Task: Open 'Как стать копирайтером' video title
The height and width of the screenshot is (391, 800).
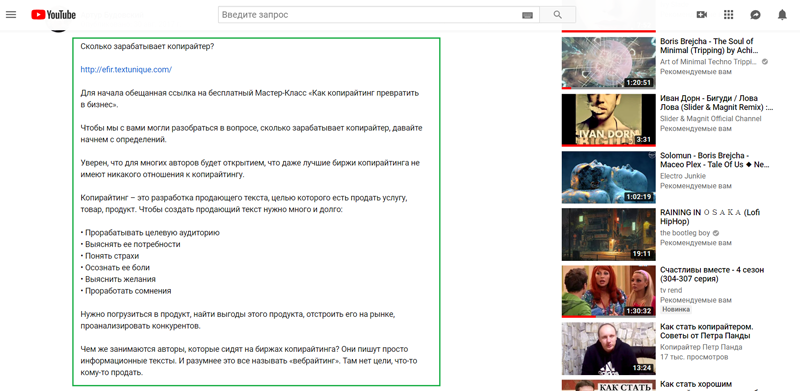Action: tap(707, 331)
